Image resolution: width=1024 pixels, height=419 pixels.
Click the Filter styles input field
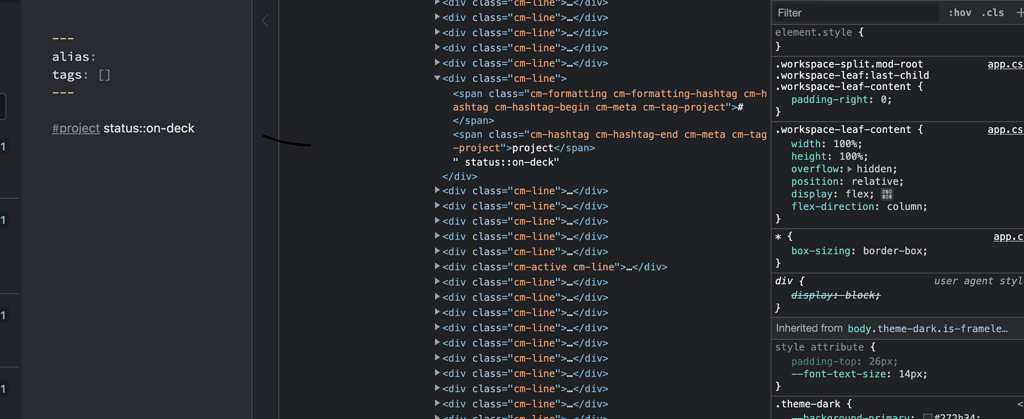(857, 13)
